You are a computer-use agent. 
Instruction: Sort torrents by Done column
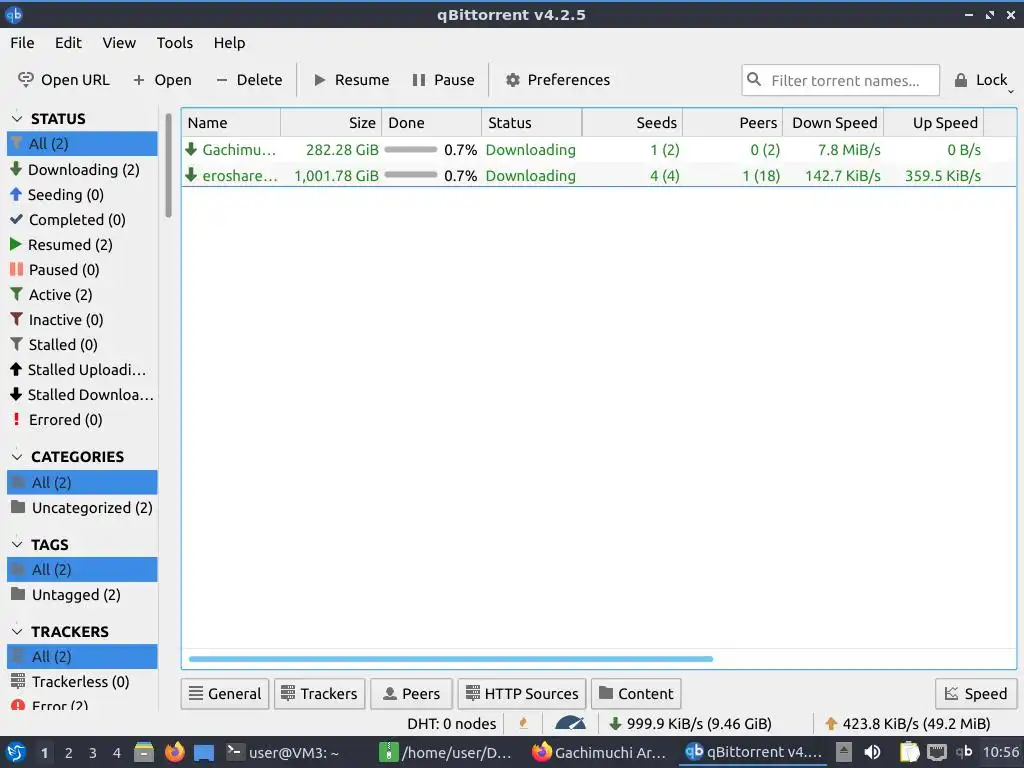tap(432, 123)
